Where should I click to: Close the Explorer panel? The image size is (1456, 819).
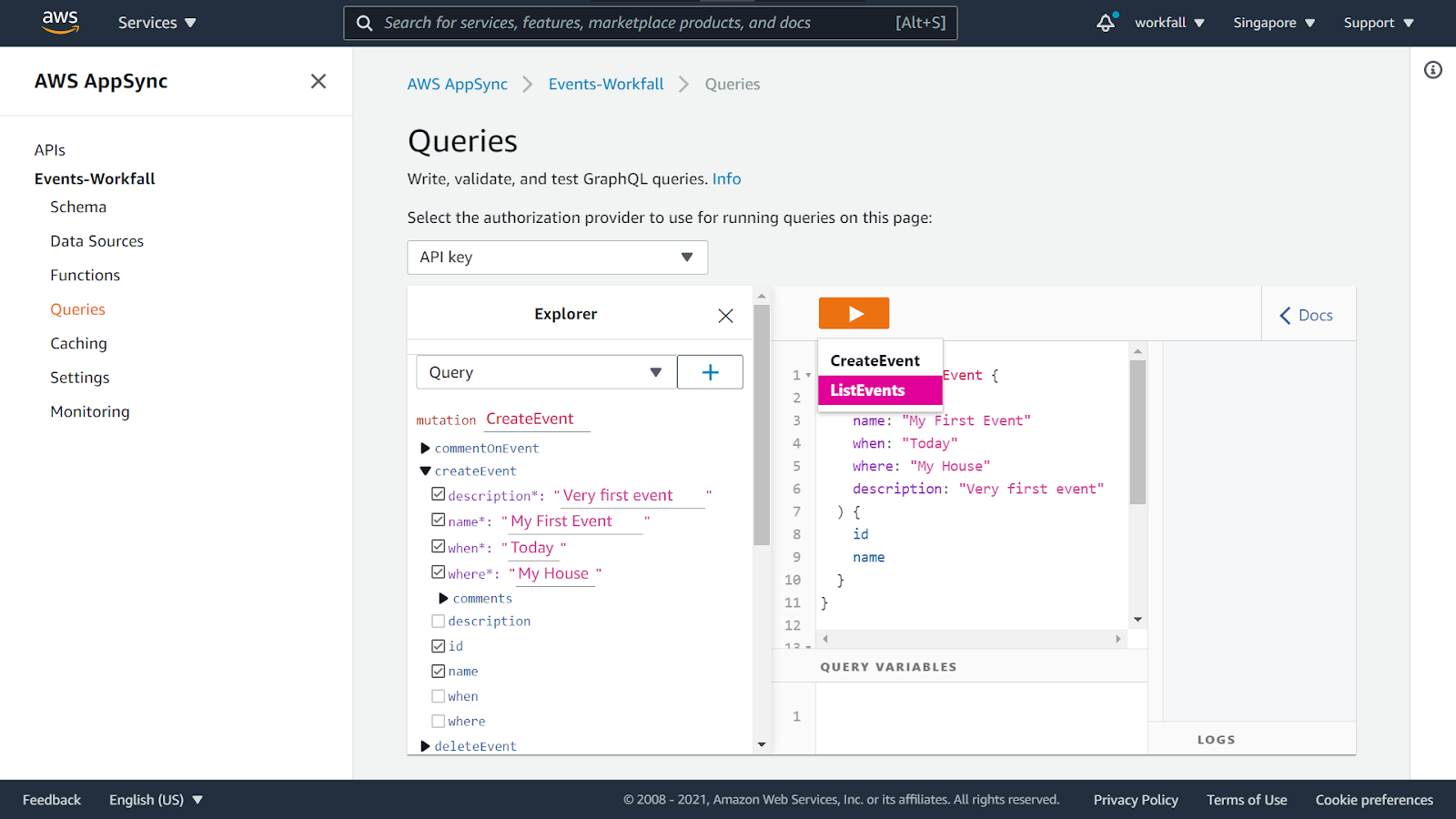(x=725, y=316)
